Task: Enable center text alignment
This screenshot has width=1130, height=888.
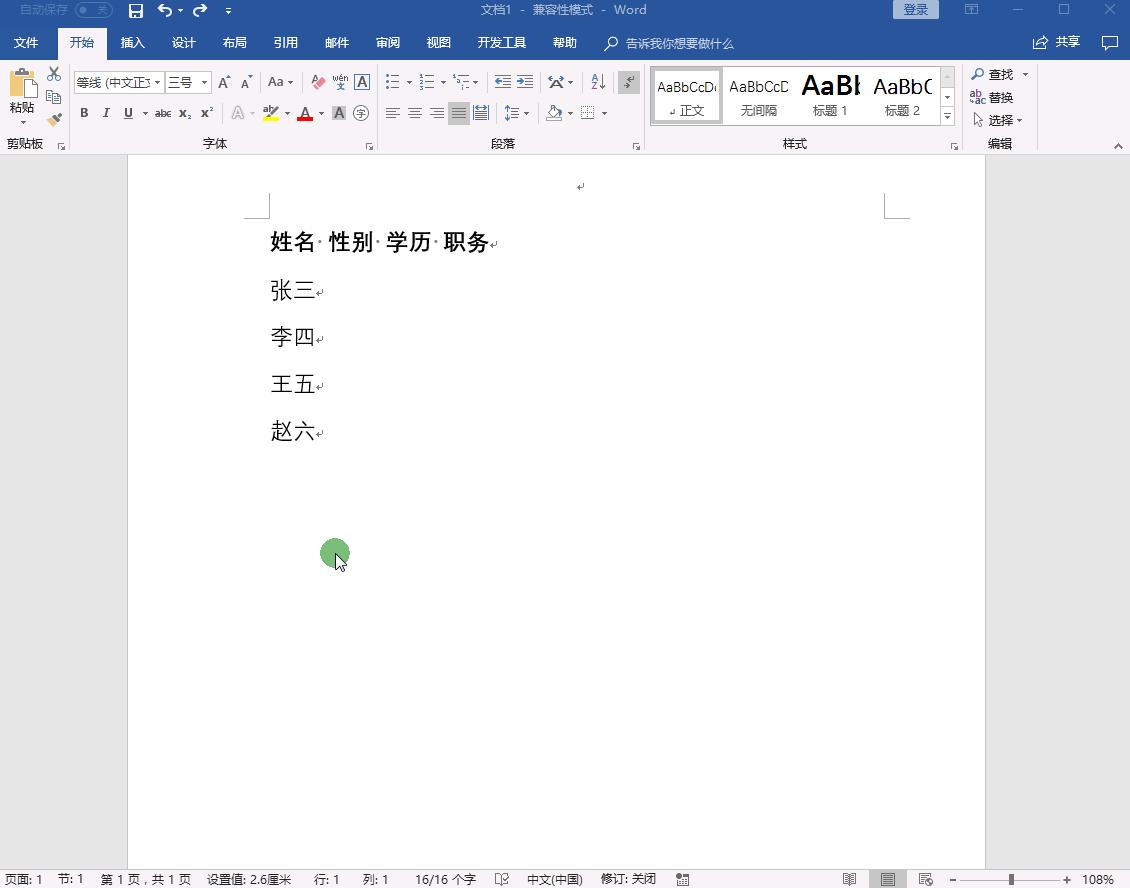Action: 415,113
